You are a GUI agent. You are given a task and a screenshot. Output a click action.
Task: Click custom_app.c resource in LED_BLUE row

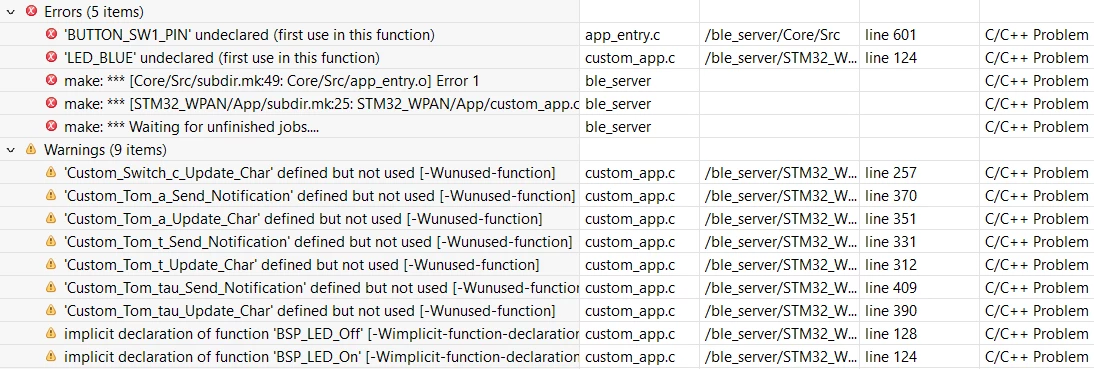click(x=629, y=57)
